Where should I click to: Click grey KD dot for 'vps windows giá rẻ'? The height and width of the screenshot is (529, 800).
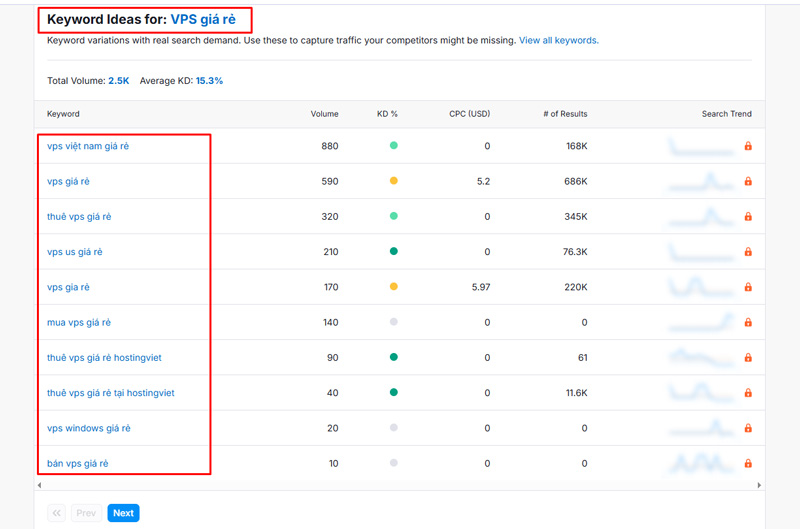[x=394, y=428]
